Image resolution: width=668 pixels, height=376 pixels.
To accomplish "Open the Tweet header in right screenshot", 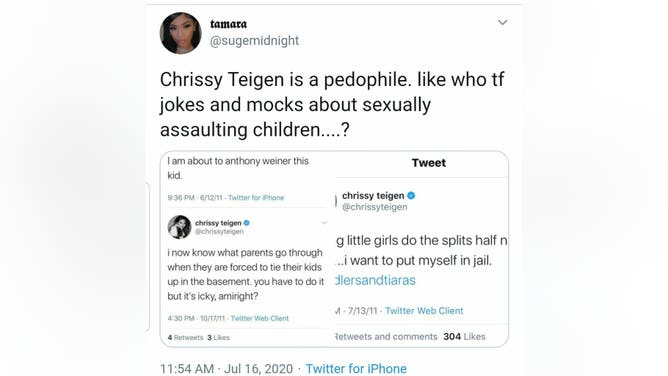I will (x=429, y=163).
